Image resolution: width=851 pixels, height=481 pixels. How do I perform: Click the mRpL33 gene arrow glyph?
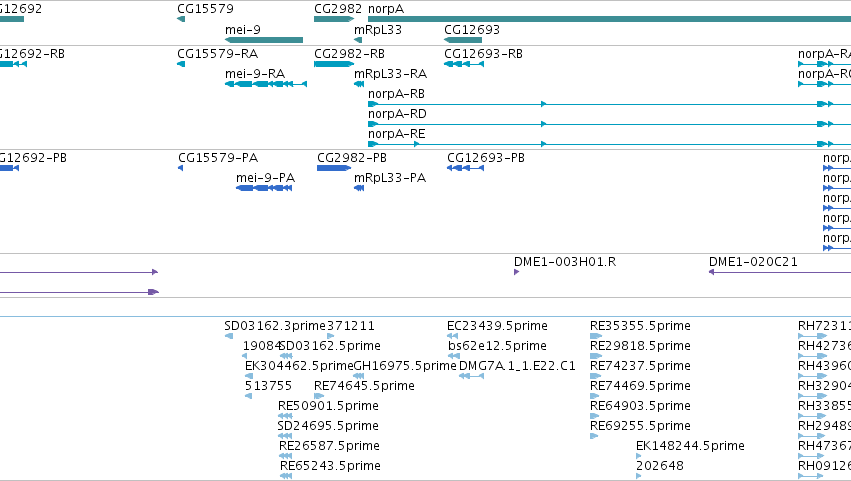(x=358, y=40)
